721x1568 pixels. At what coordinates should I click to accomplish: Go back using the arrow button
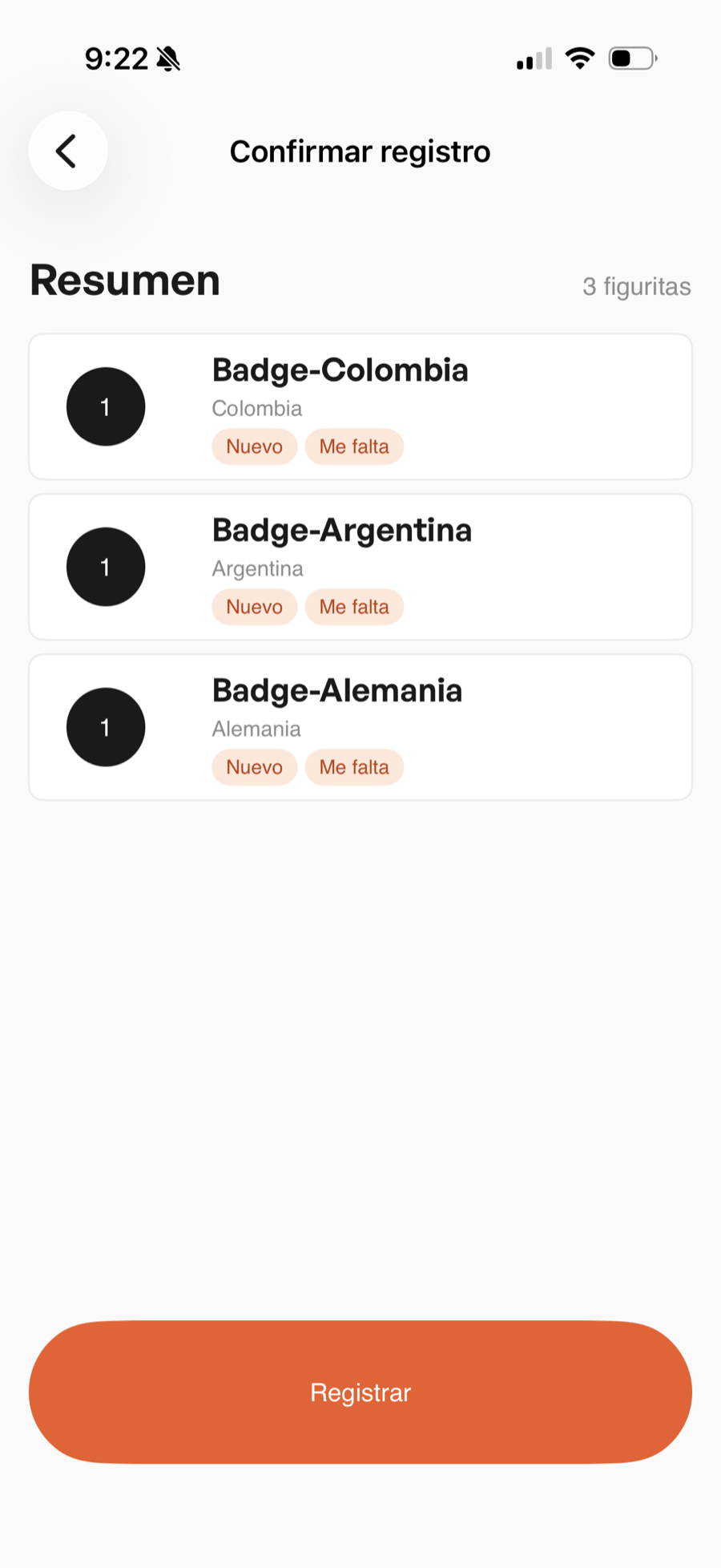pyautogui.click(x=68, y=151)
